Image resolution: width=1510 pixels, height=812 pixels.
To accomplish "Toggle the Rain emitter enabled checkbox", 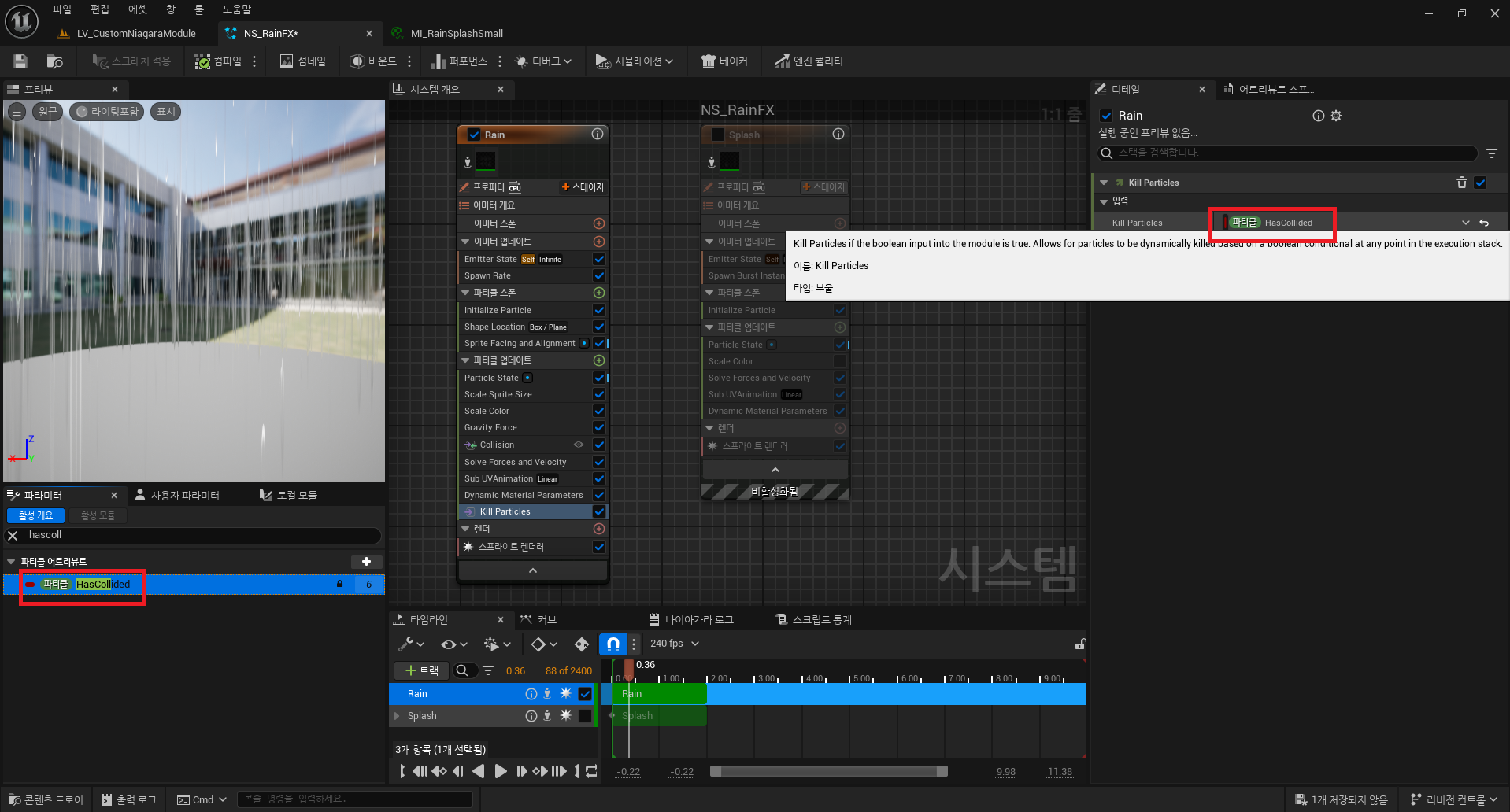I will click(474, 135).
